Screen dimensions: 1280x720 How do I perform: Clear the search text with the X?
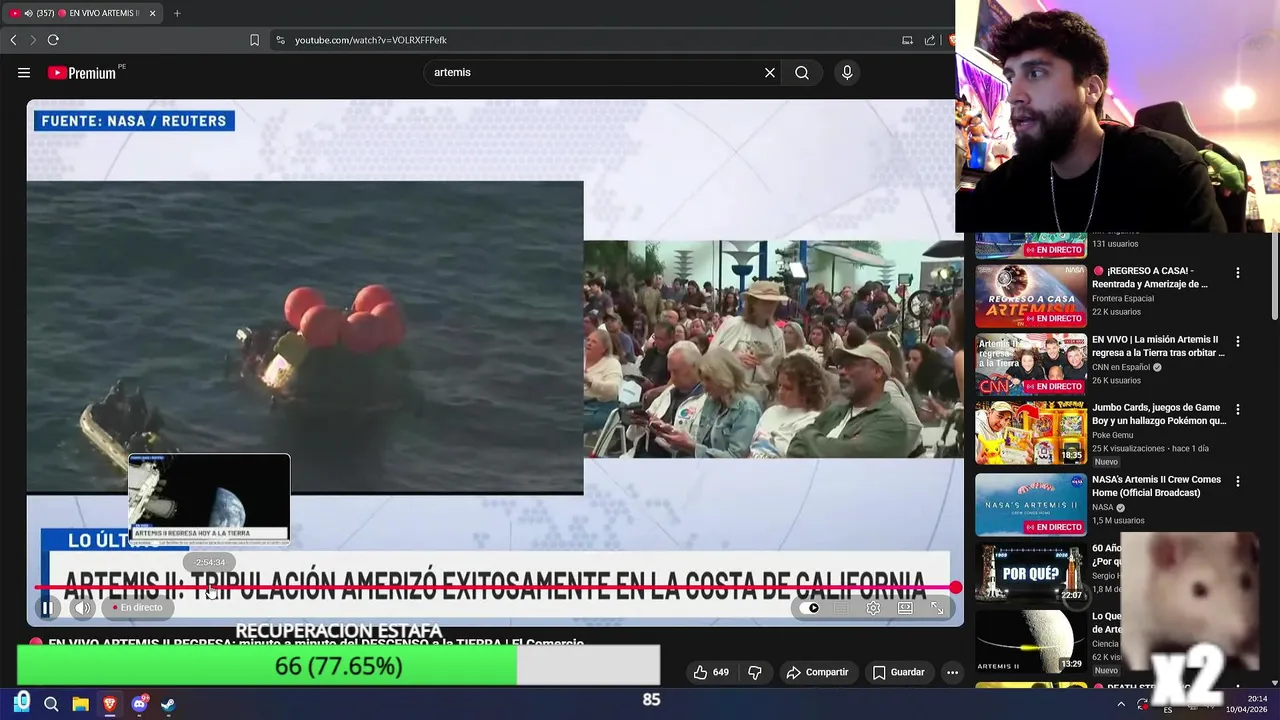(770, 72)
